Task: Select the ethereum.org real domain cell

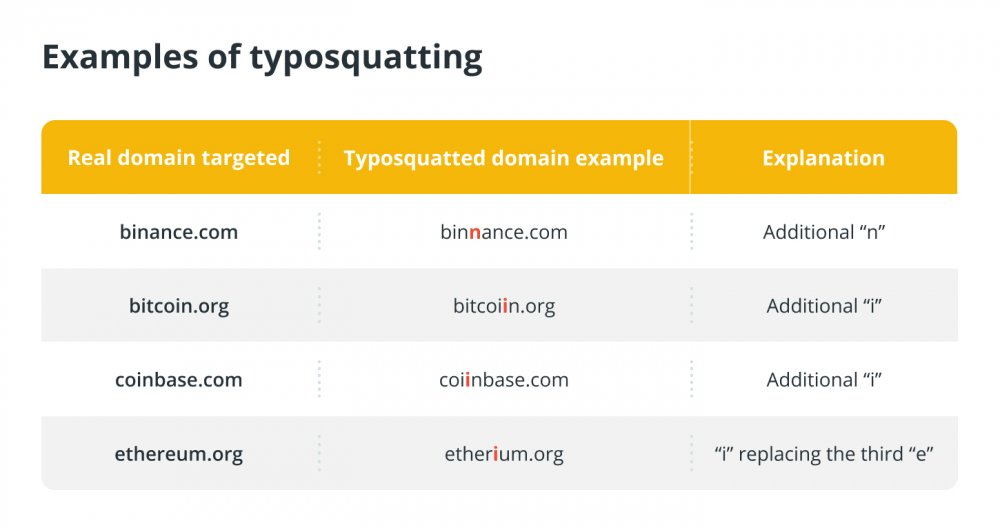Action: [179, 453]
